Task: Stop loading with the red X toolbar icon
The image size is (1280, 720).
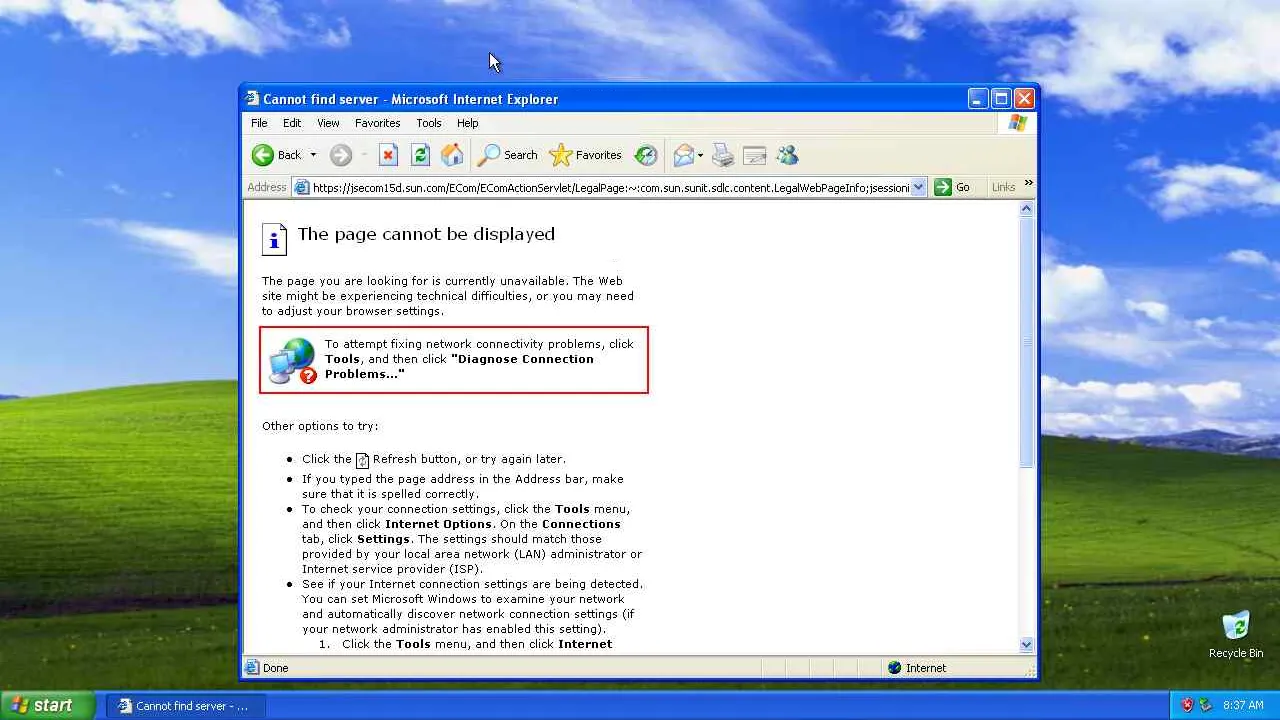Action: tap(388, 155)
